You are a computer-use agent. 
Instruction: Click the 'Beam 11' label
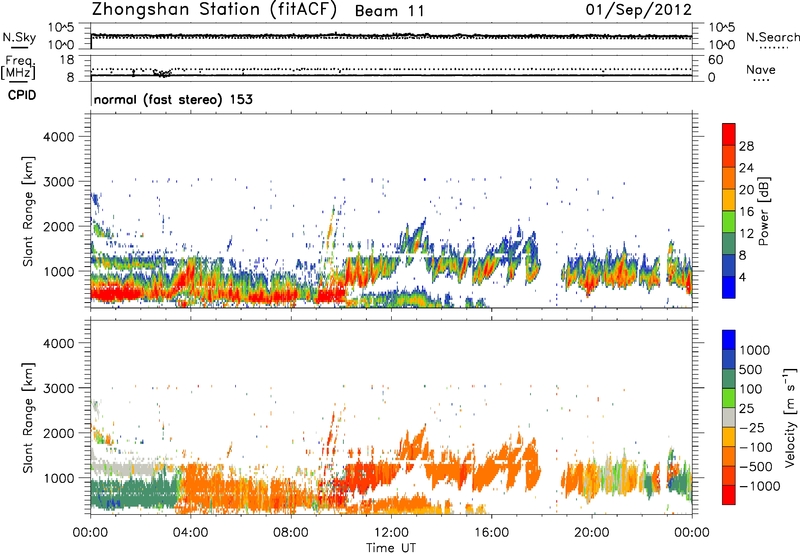(389, 11)
